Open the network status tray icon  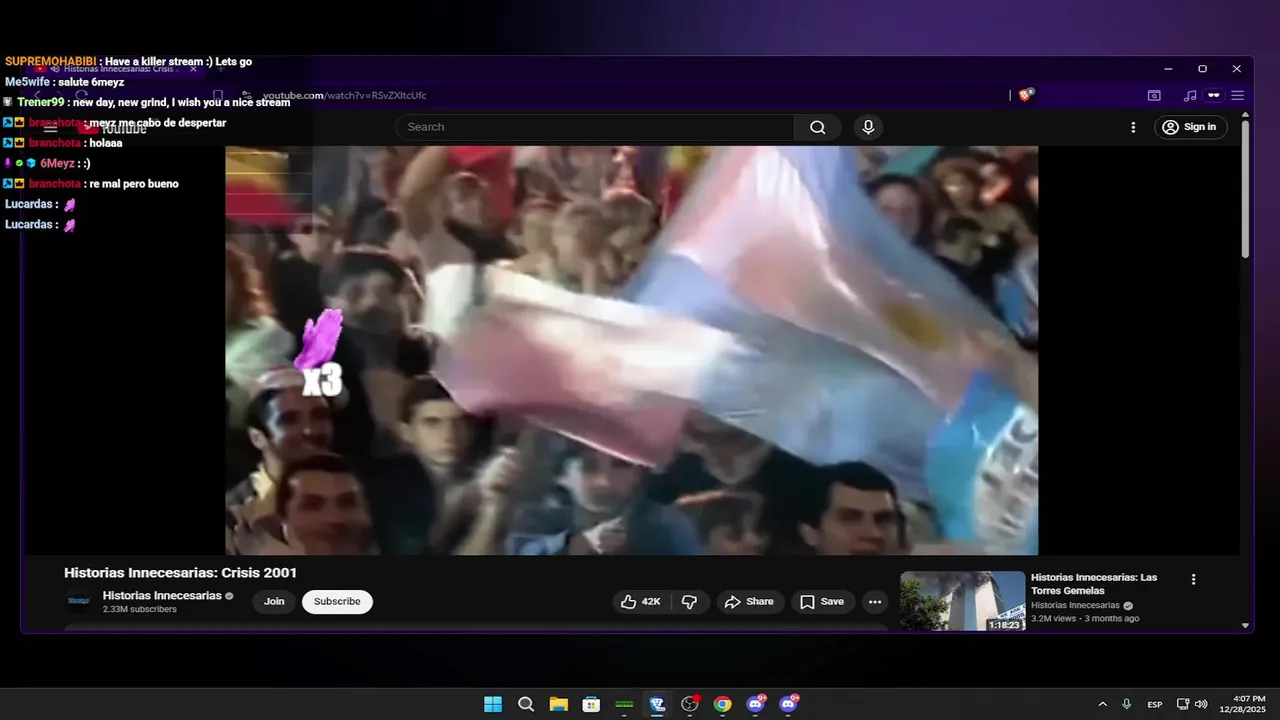pyautogui.click(x=1183, y=704)
